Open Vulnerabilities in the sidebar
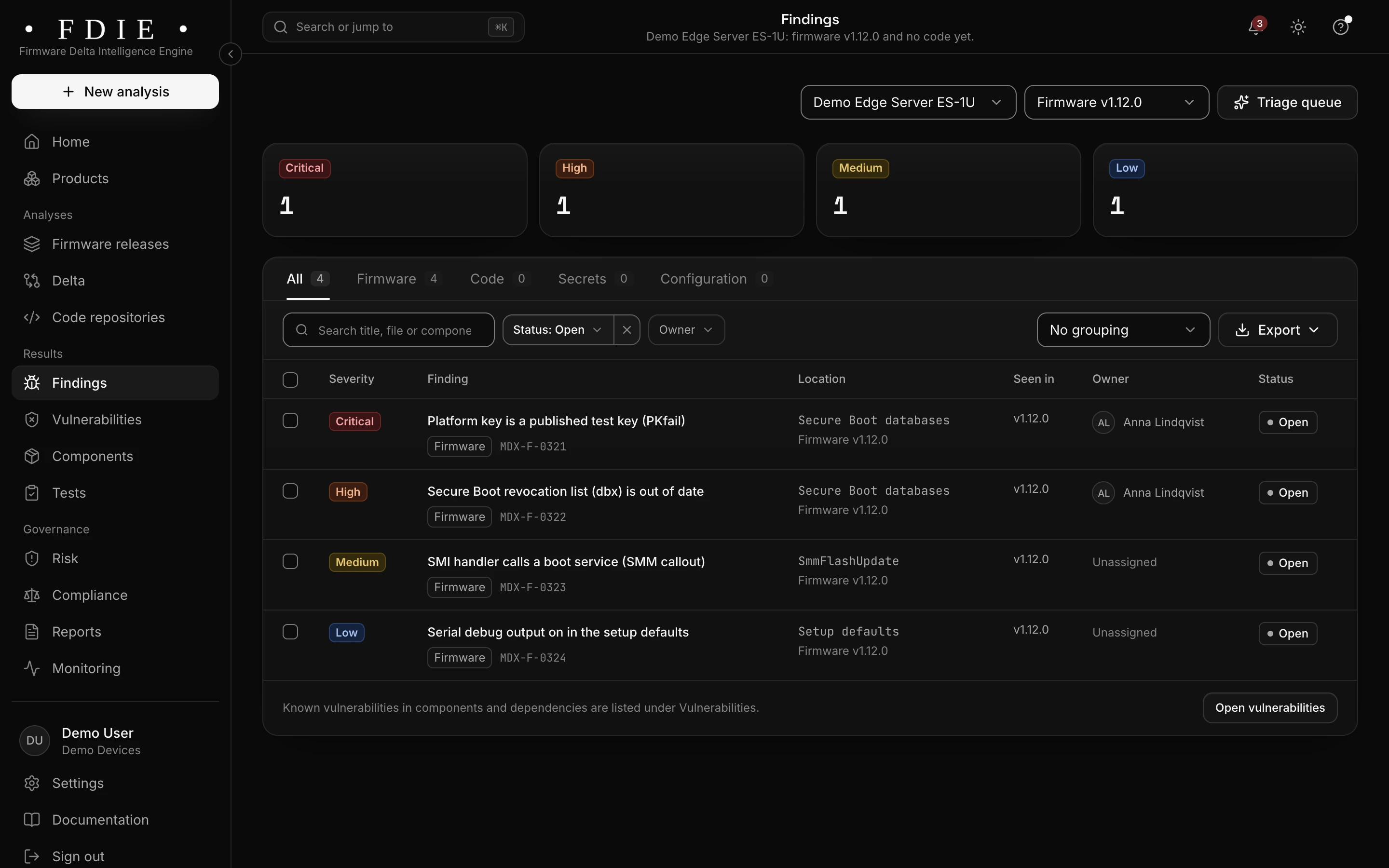Screen dimensions: 1389x868 tap(115, 420)
